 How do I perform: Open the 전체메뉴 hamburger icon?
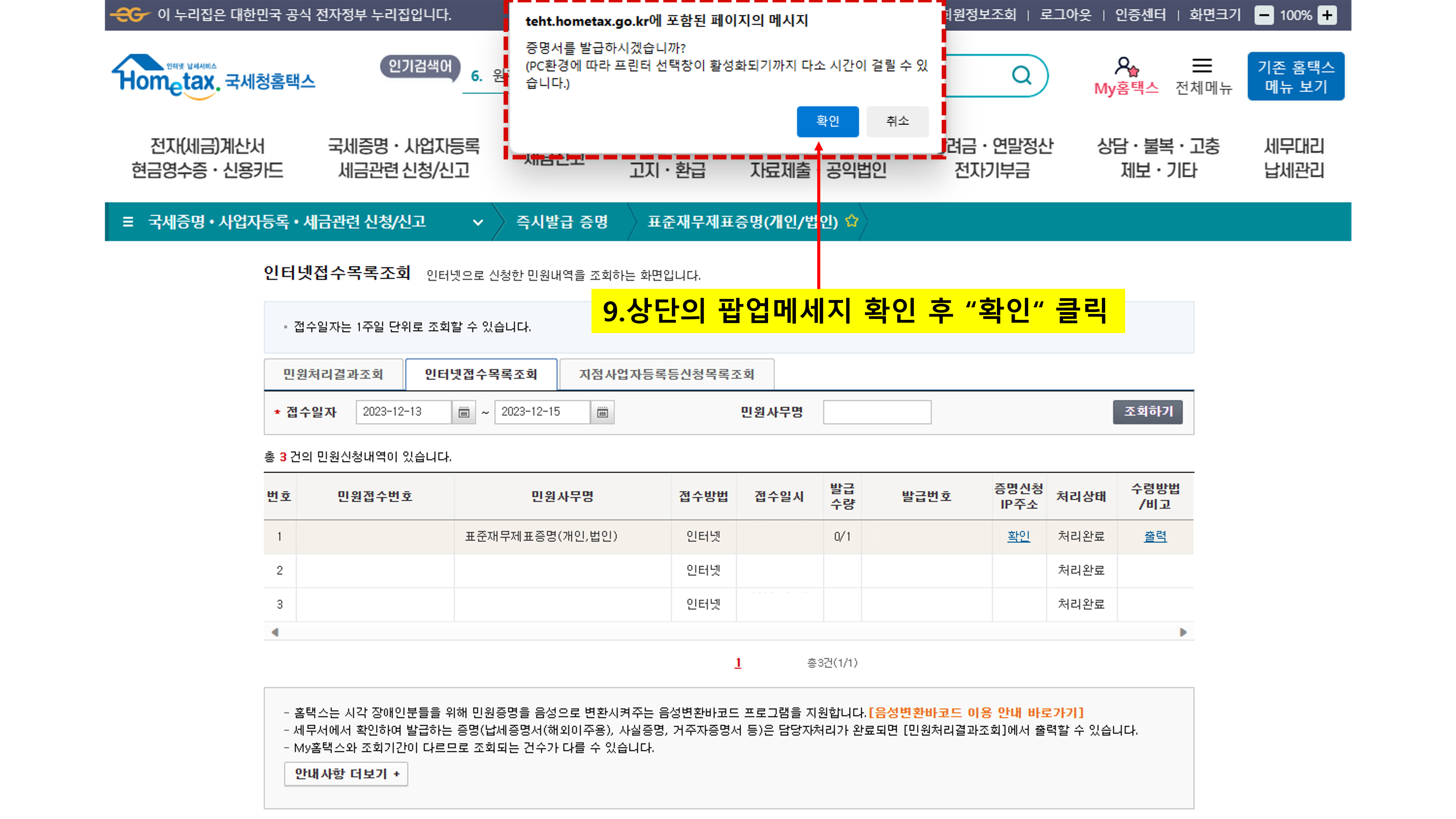click(1202, 66)
